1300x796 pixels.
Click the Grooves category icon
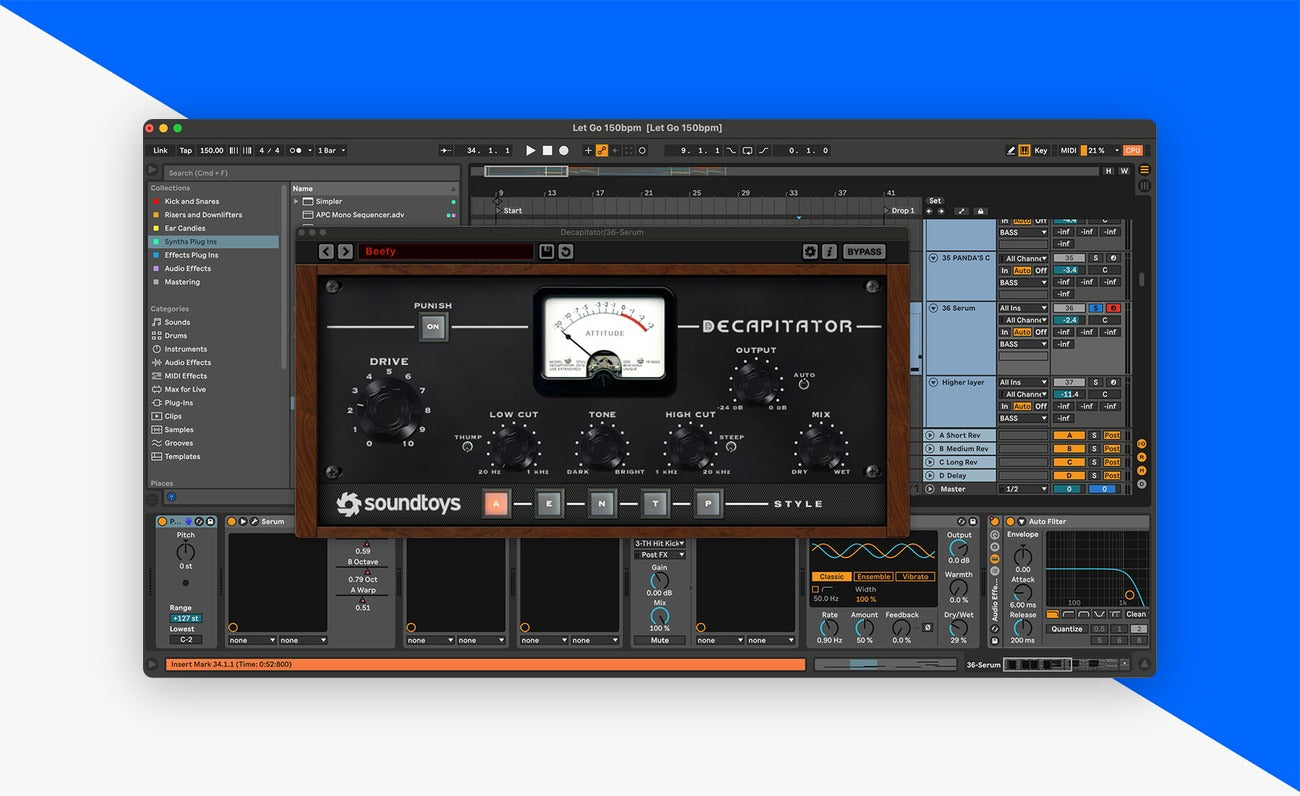point(157,443)
